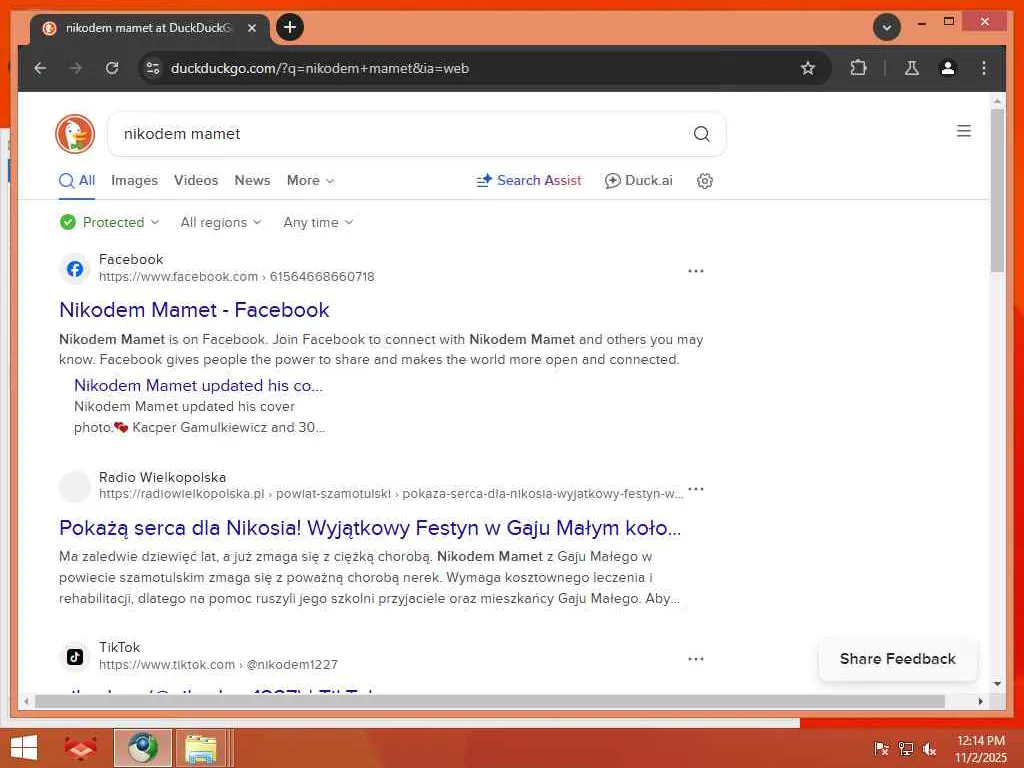
Task: Click the browser forward arrow
Action: [76, 68]
